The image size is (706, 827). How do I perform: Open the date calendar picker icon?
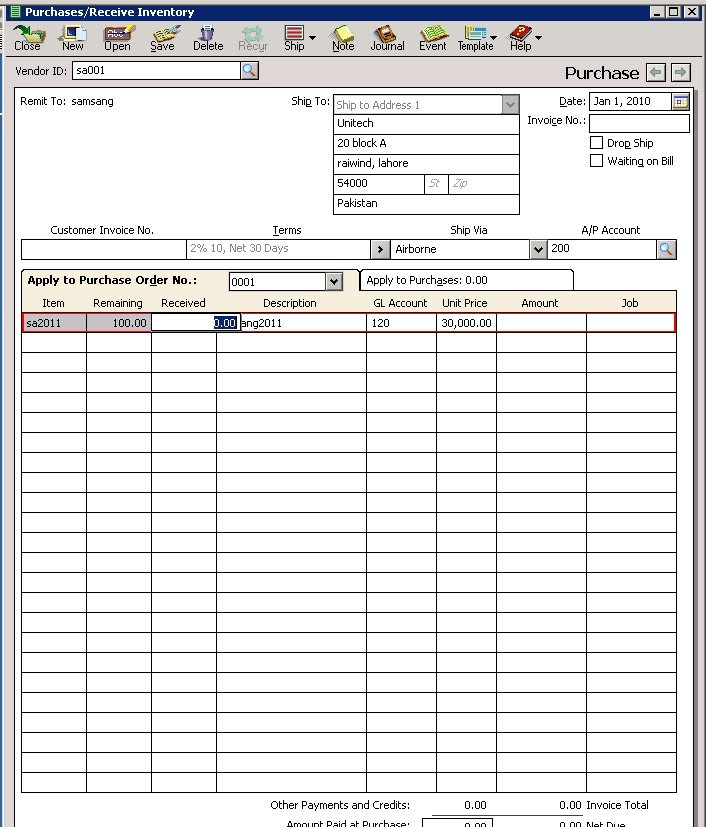pos(681,101)
